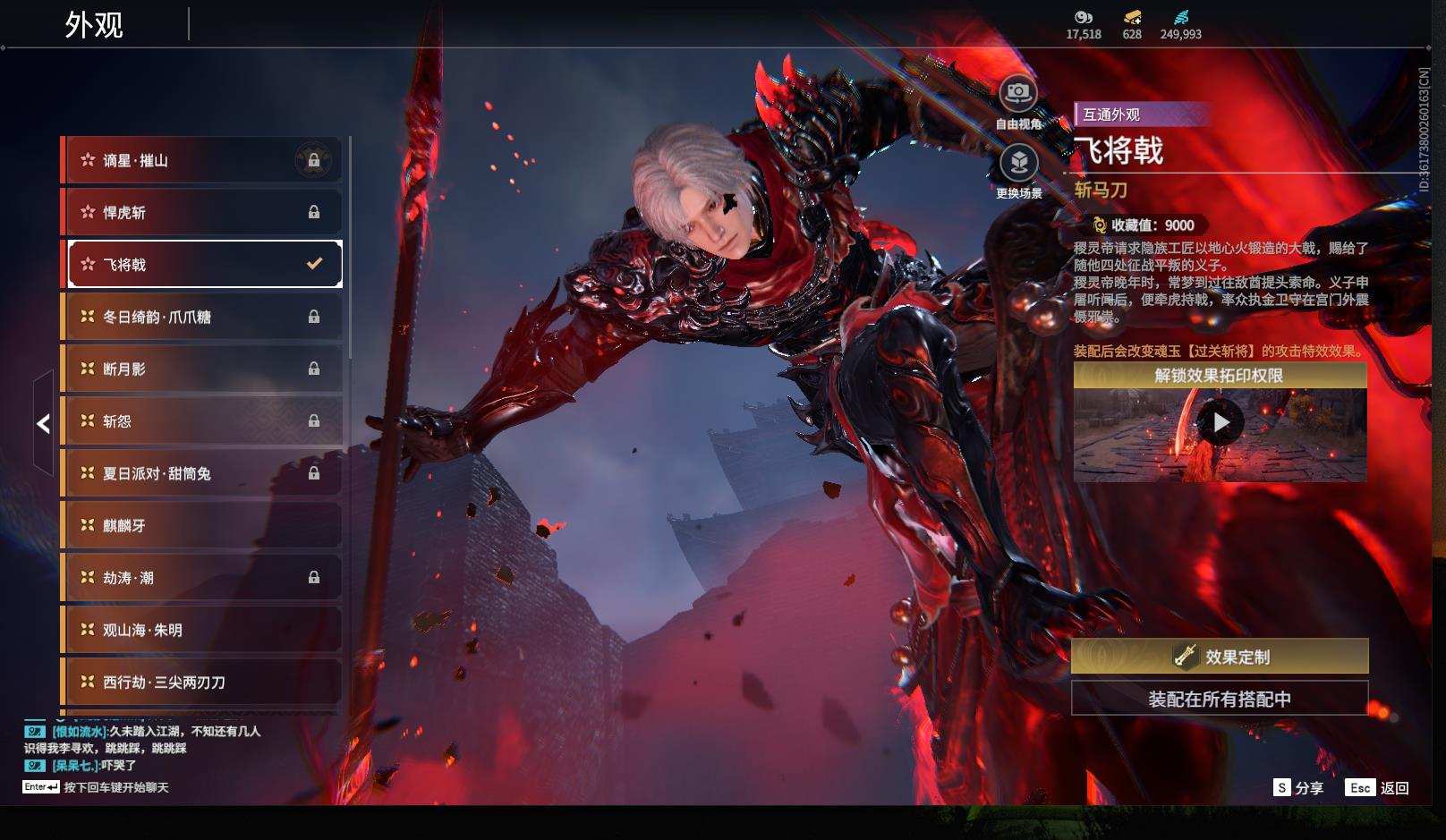Click the 收藏值: 9000 collection value text

[x=1153, y=225]
